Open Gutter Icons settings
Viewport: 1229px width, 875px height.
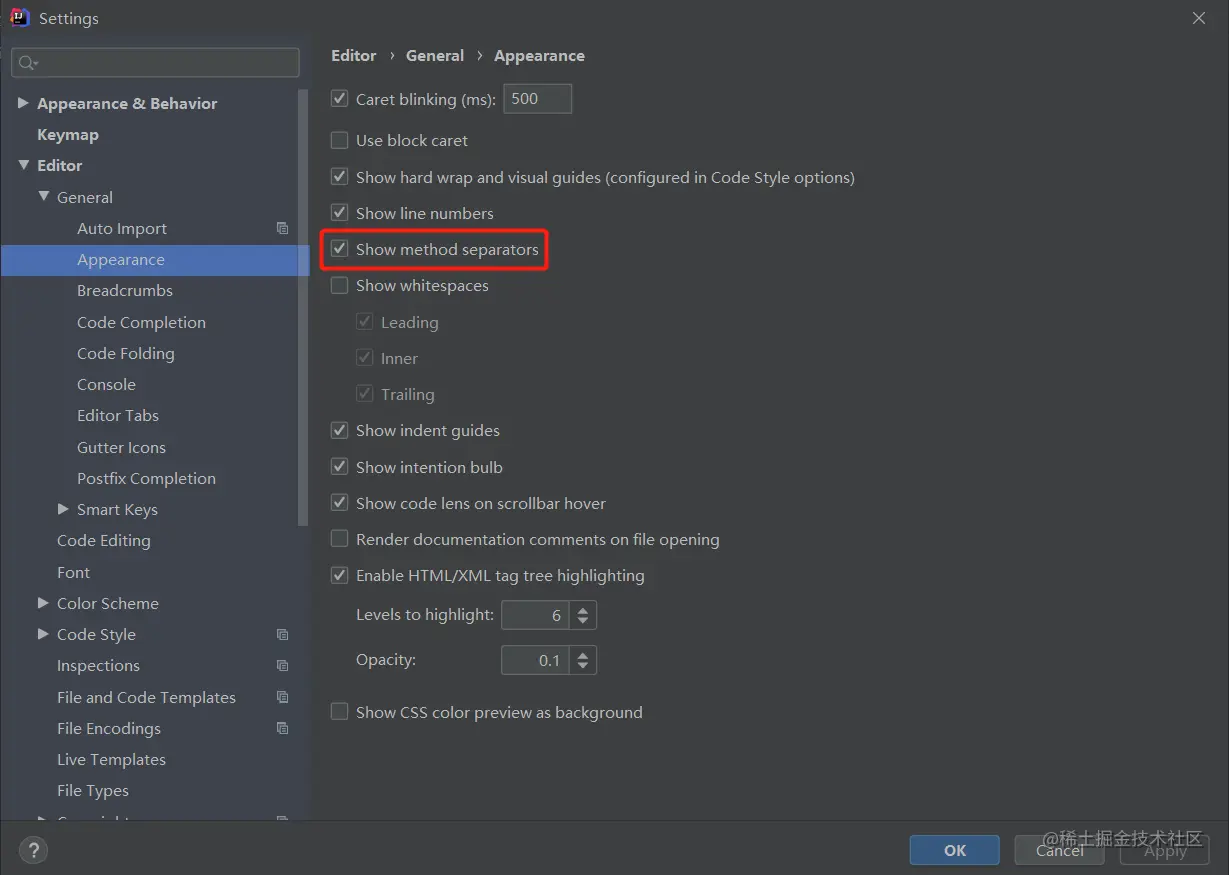coord(121,447)
